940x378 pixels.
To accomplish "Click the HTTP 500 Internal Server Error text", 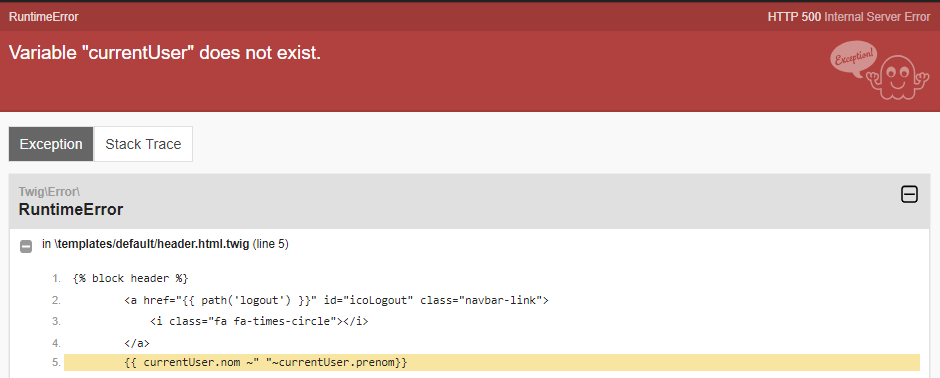I will click(x=848, y=17).
